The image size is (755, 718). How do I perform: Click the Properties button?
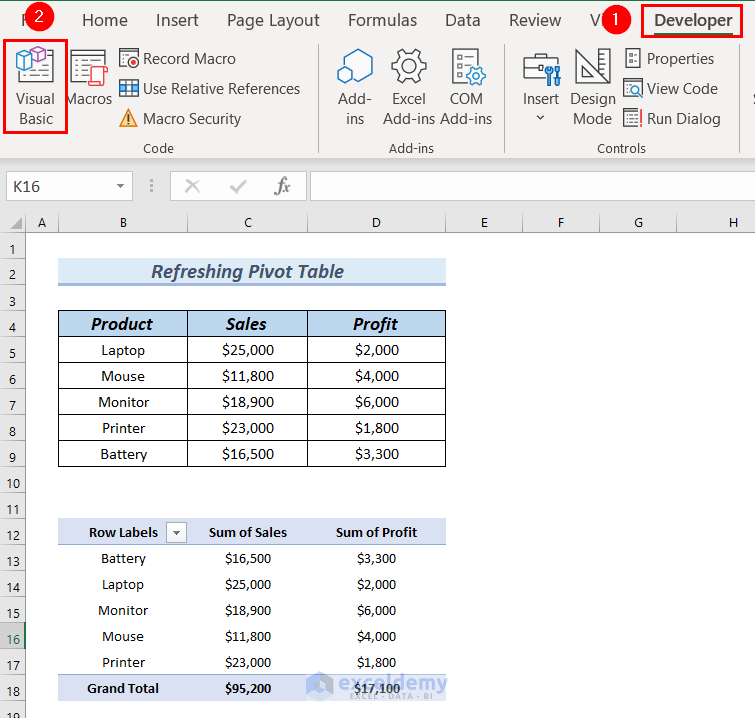point(669,59)
